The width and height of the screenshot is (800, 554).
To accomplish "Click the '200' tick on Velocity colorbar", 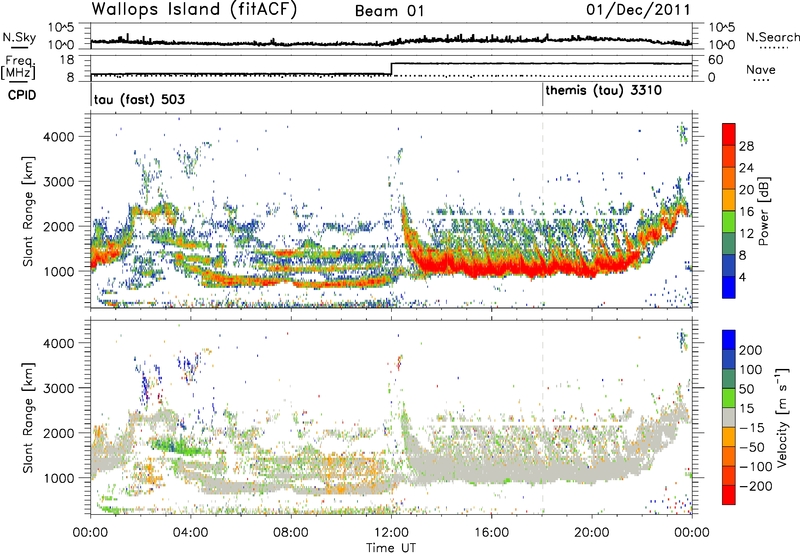I will 751,350.
